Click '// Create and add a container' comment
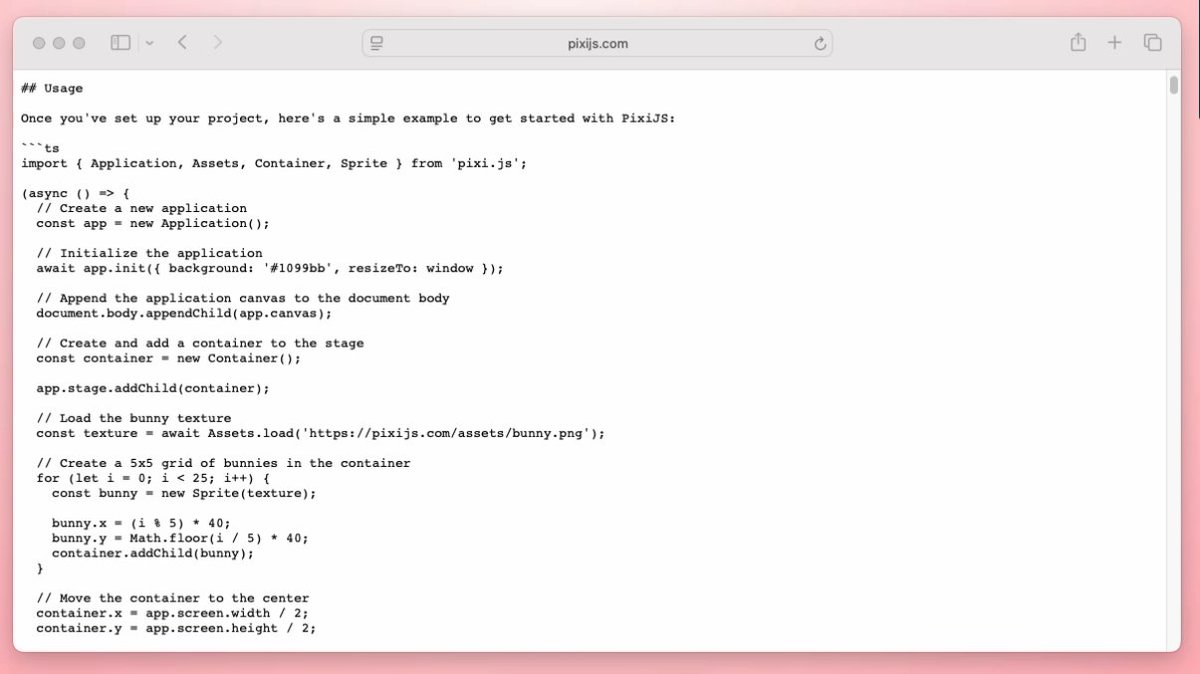This screenshot has width=1200, height=674. [200, 343]
